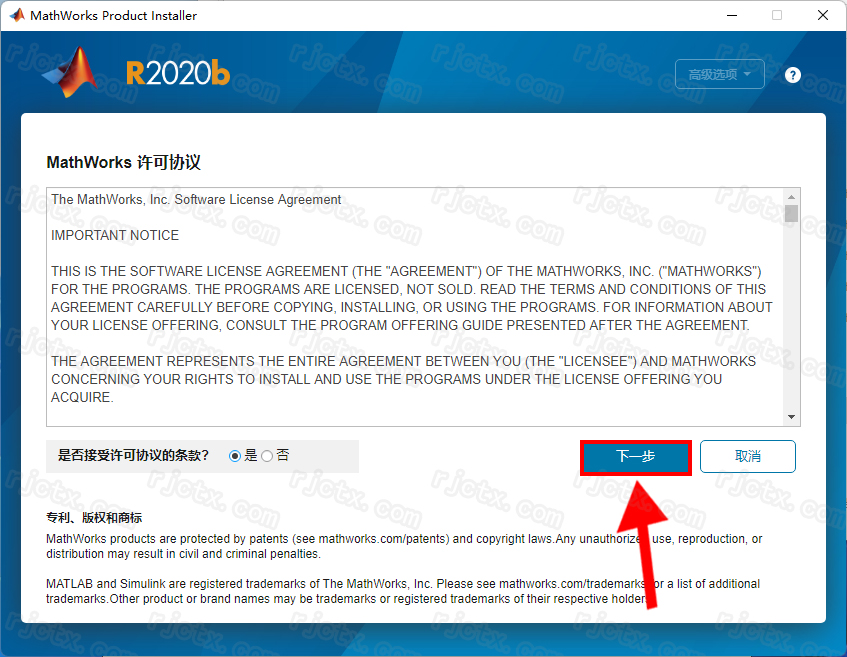Click the MathWorks icon in the title bar

pyautogui.click(x=16, y=15)
